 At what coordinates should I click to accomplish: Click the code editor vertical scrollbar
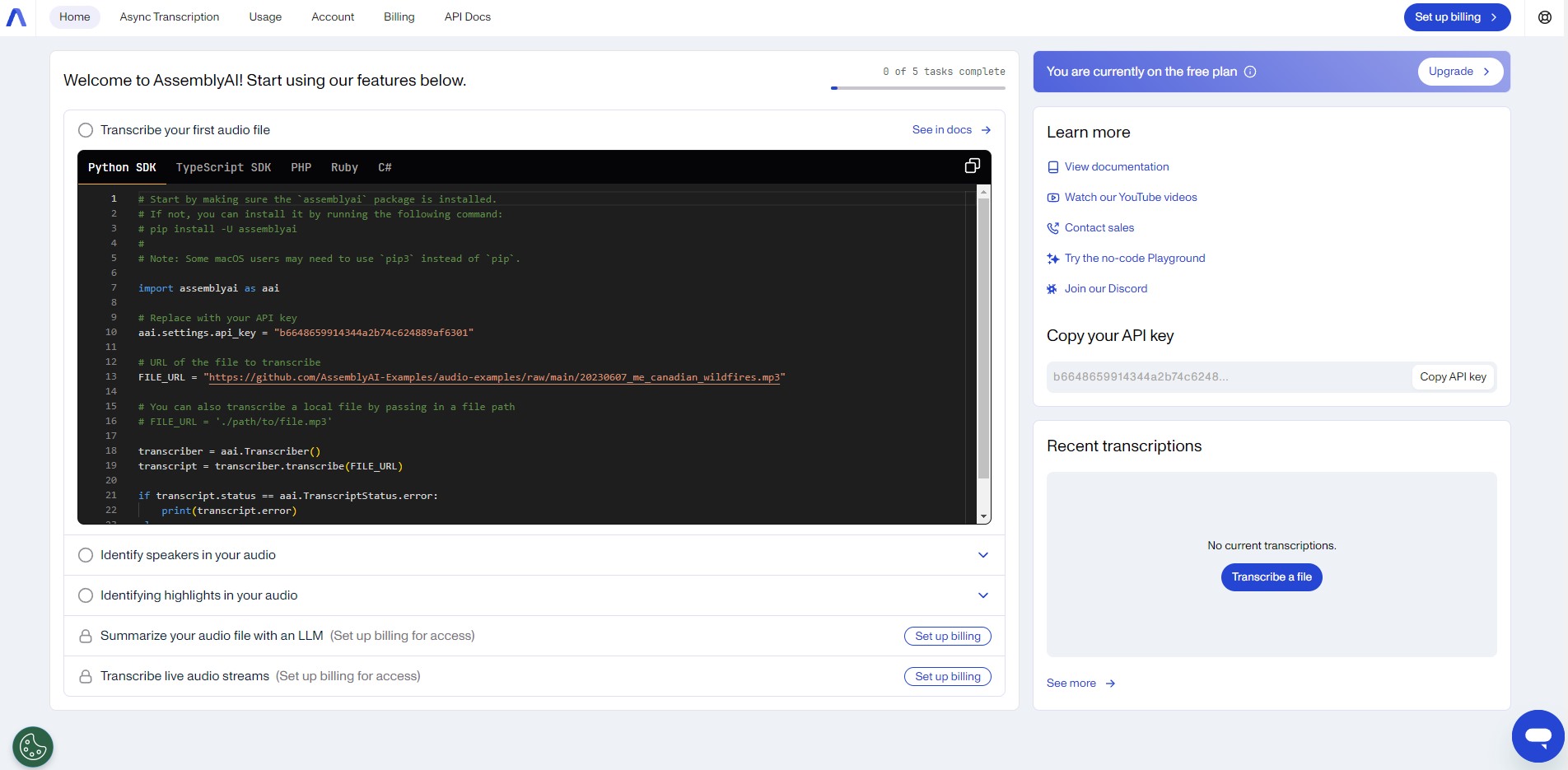(983, 338)
